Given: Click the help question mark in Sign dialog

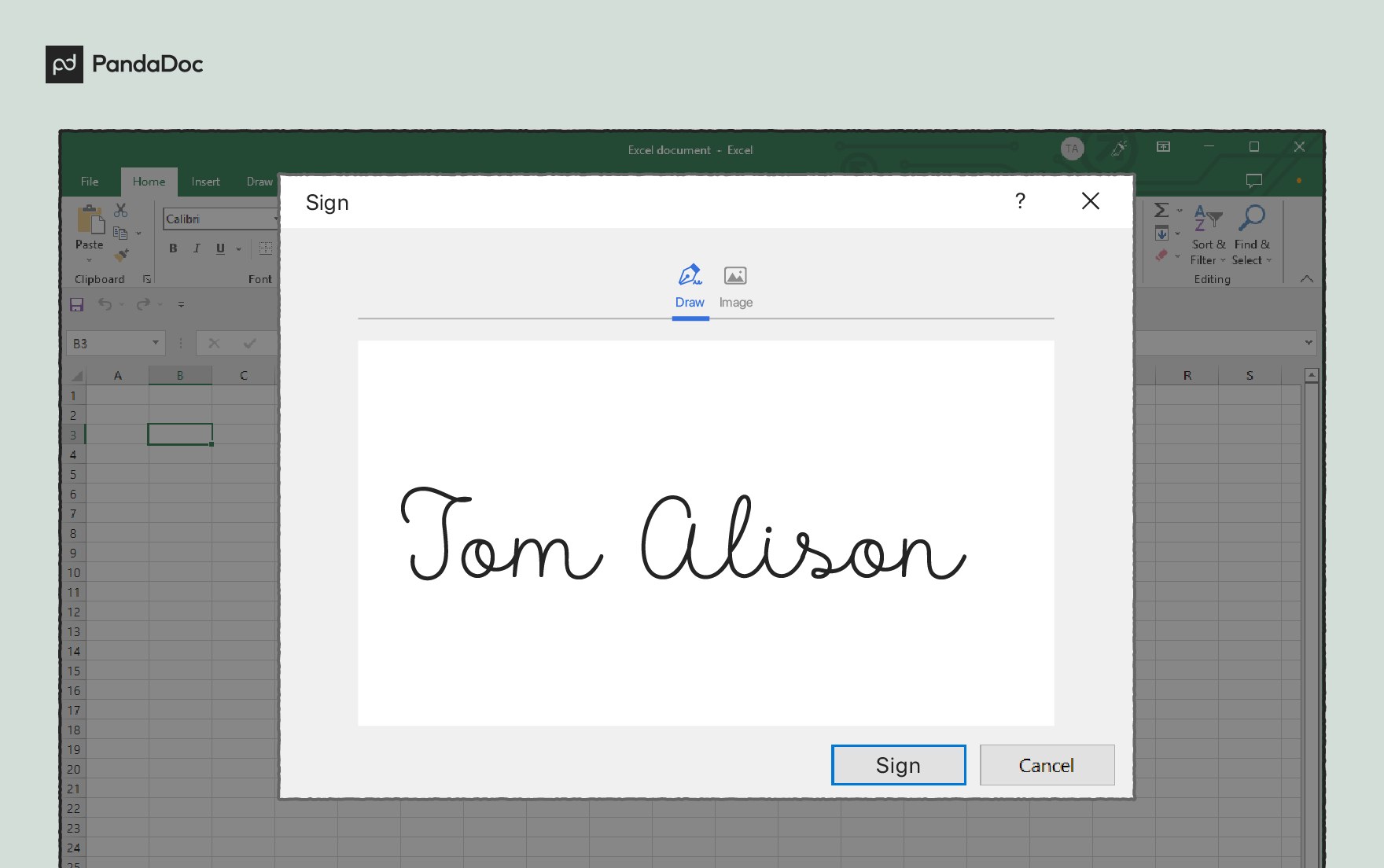Looking at the screenshot, I should [1020, 201].
